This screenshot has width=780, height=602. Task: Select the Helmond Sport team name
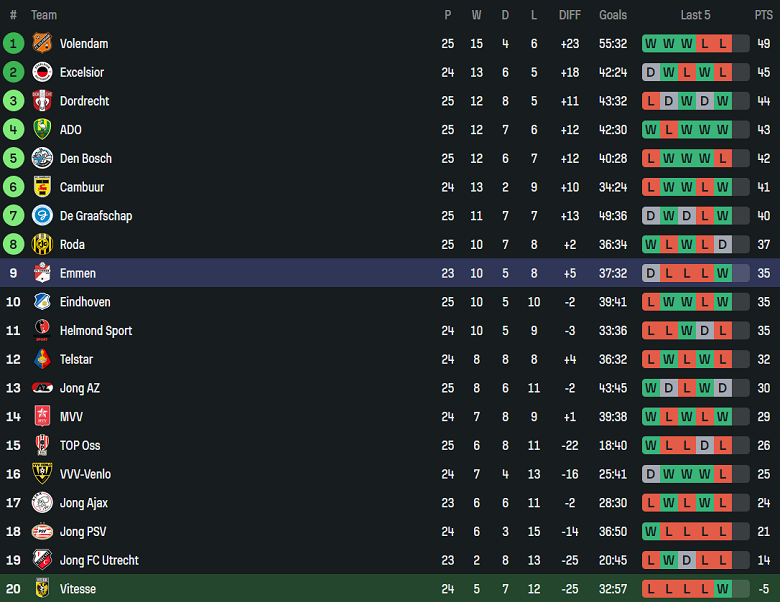95,331
